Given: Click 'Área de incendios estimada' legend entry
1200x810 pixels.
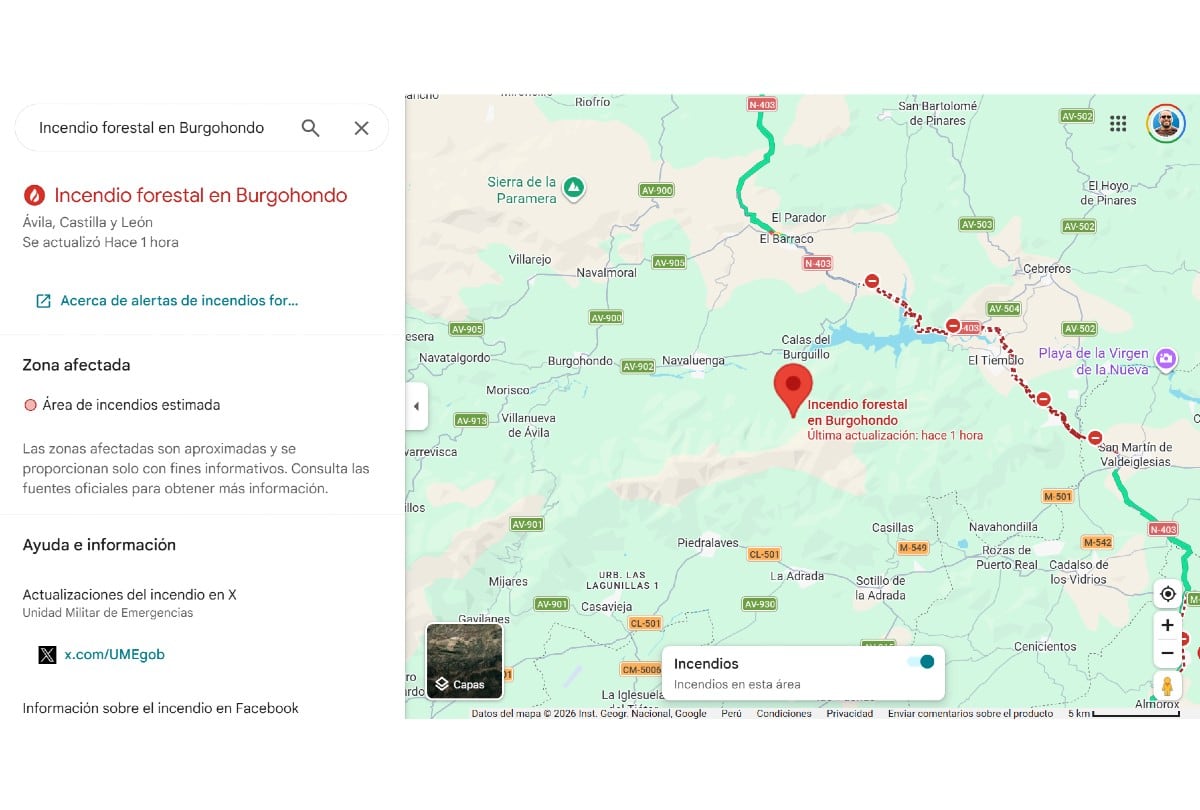Looking at the screenshot, I should [122, 405].
